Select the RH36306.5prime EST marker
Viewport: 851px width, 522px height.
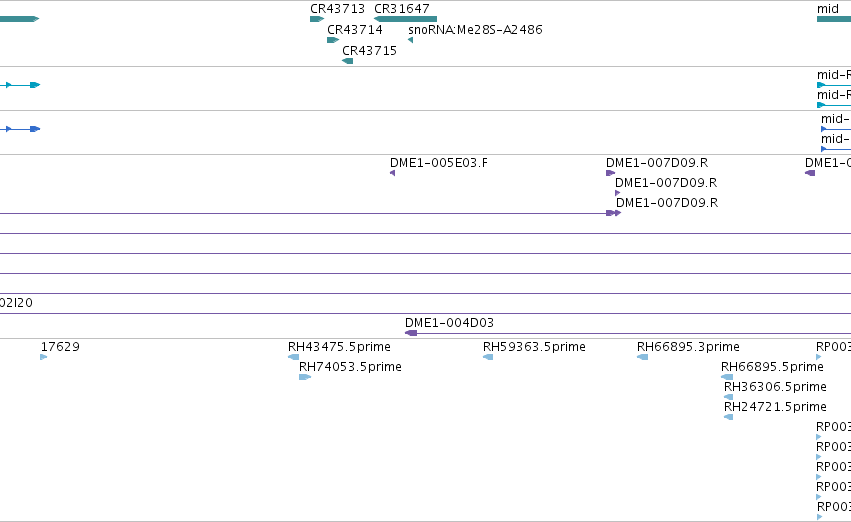[728, 397]
